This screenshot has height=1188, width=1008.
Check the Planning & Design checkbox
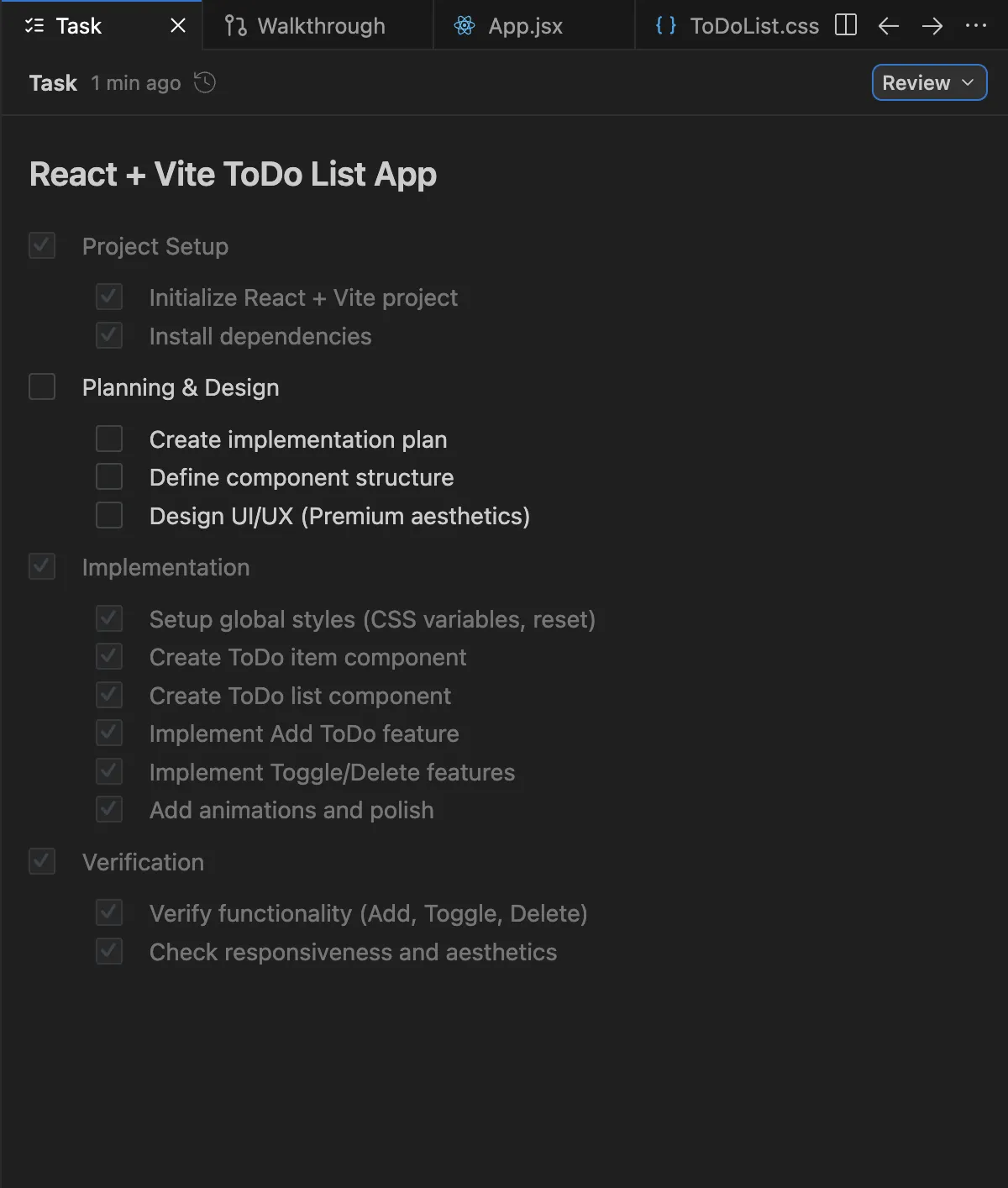[42, 387]
